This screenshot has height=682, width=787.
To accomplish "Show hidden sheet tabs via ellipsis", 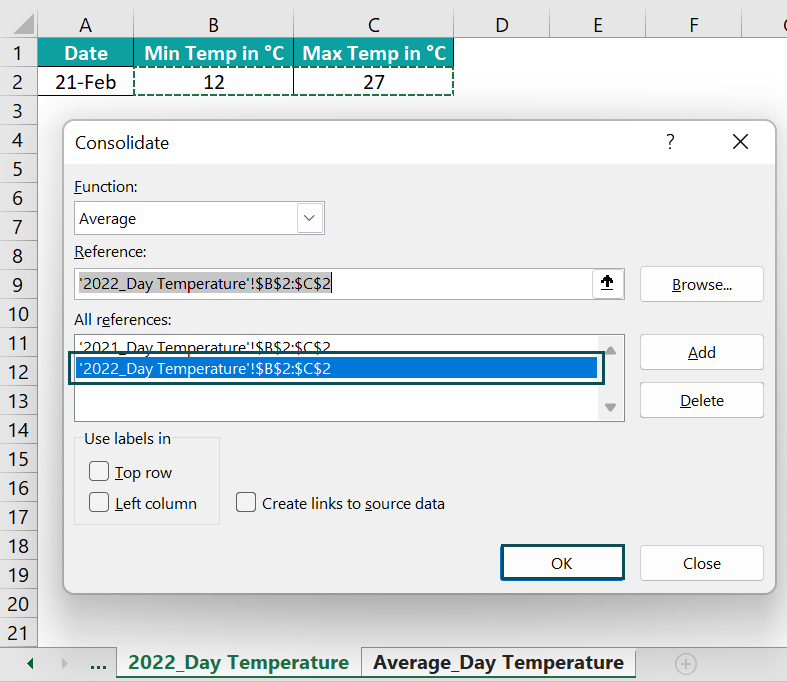I will click(x=98, y=664).
